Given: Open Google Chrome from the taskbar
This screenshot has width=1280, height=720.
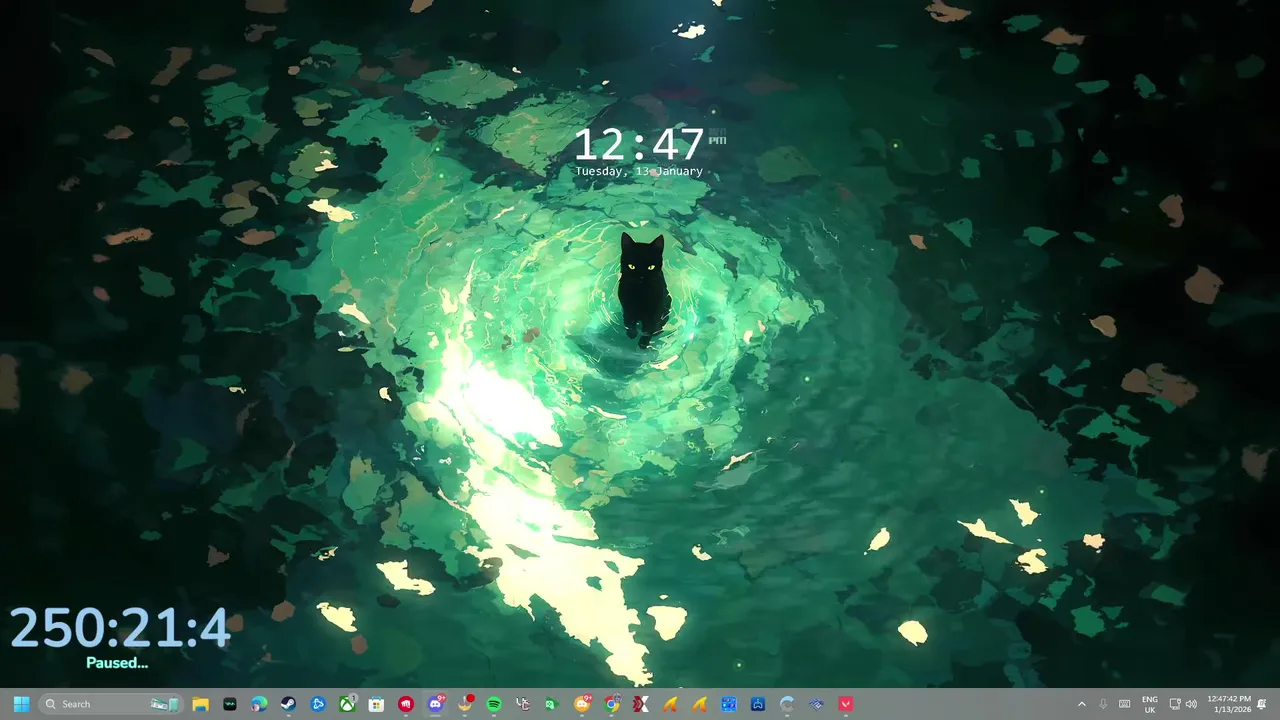Looking at the screenshot, I should pyautogui.click(x=612, y=704).
